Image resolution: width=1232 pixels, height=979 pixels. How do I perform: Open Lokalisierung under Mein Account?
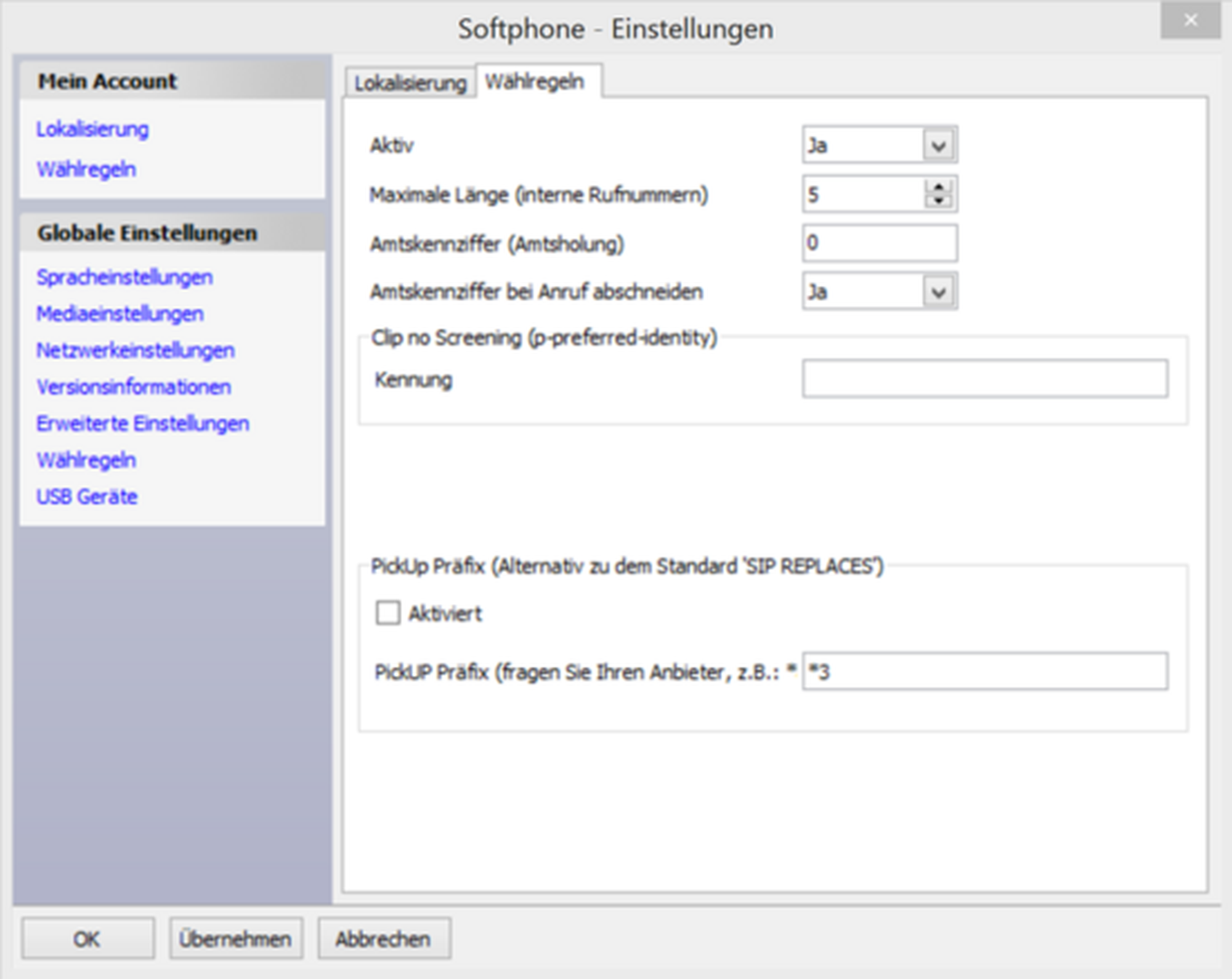92,129
